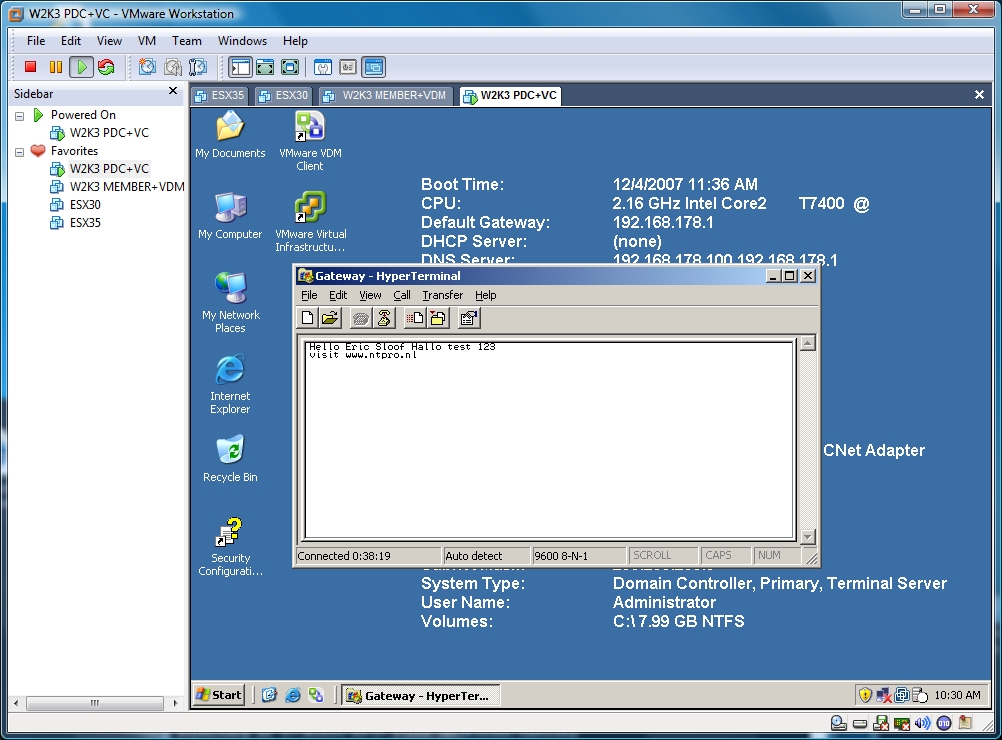Click the HyperTerminal scrollbar down arrow
Viewport: 1002px width, 740px height.
coord(808,537)
